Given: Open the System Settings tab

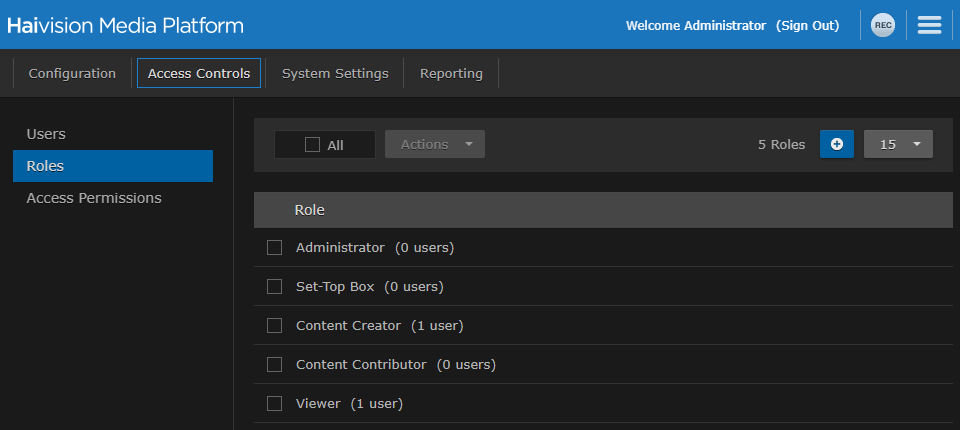Looking at the screenshot, I should coord(335,73).
